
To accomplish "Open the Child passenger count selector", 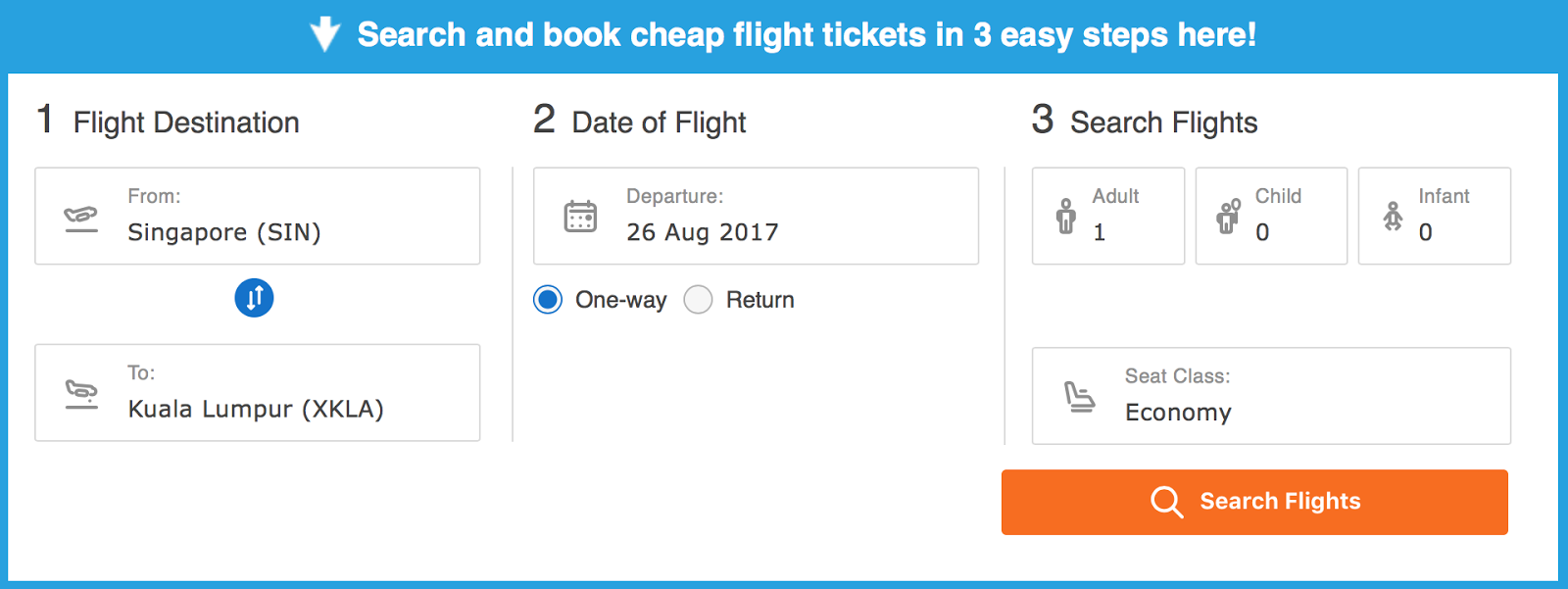I will [1271, 216].
